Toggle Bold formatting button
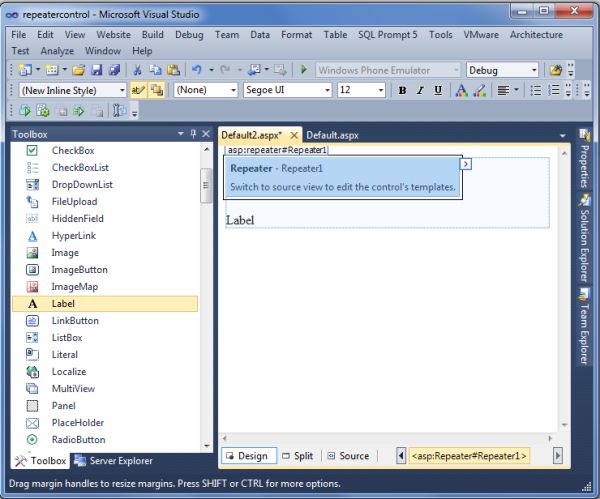 [402, 91]
